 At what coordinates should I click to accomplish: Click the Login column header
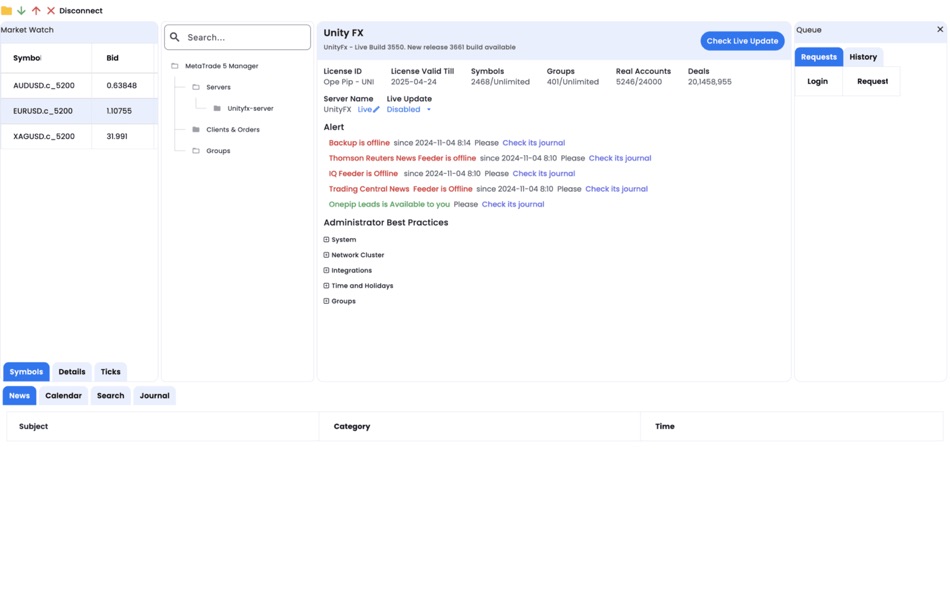coord(817,81)
